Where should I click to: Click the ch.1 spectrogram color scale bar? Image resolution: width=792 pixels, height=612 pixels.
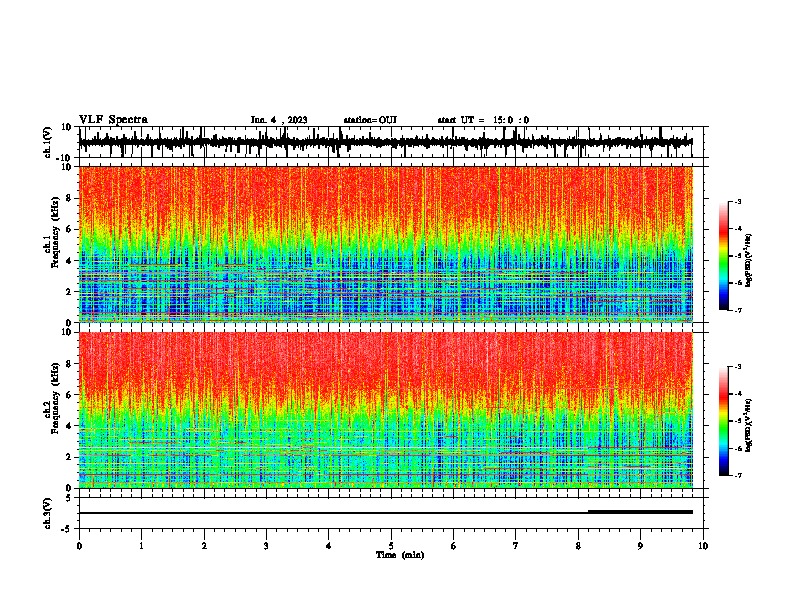pos(724,256)
